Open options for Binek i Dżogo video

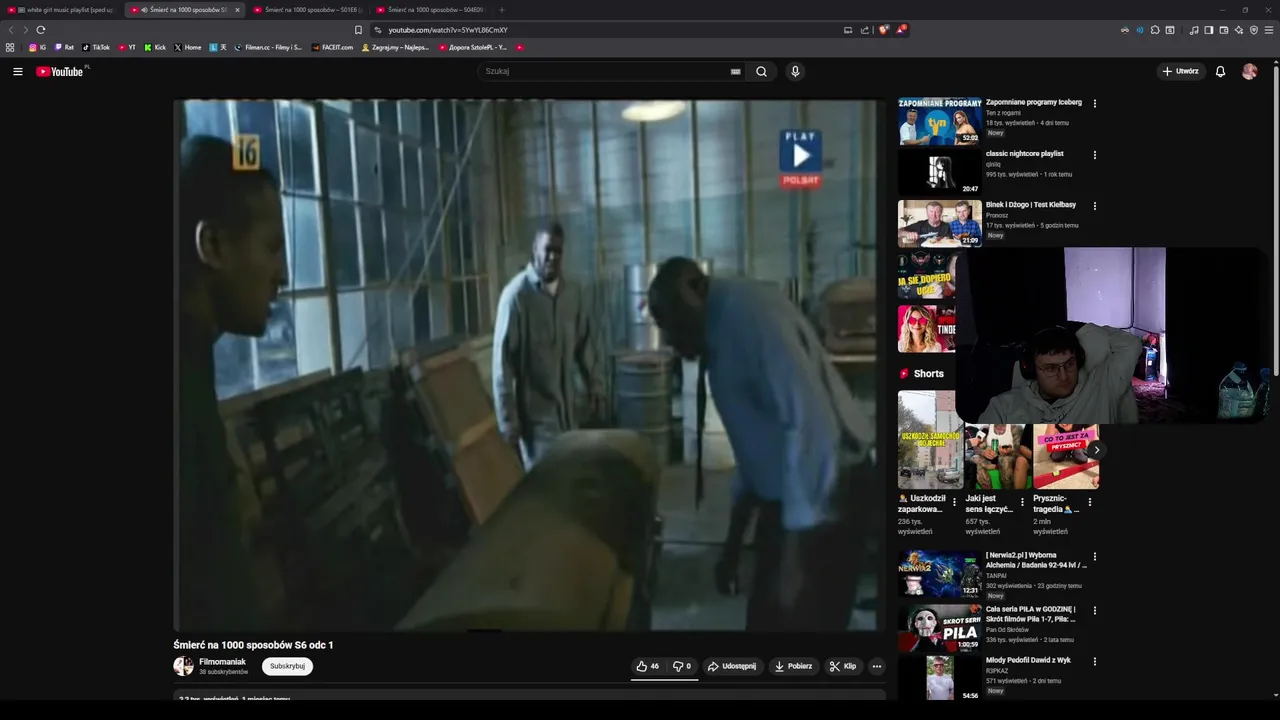point(1095,206)
